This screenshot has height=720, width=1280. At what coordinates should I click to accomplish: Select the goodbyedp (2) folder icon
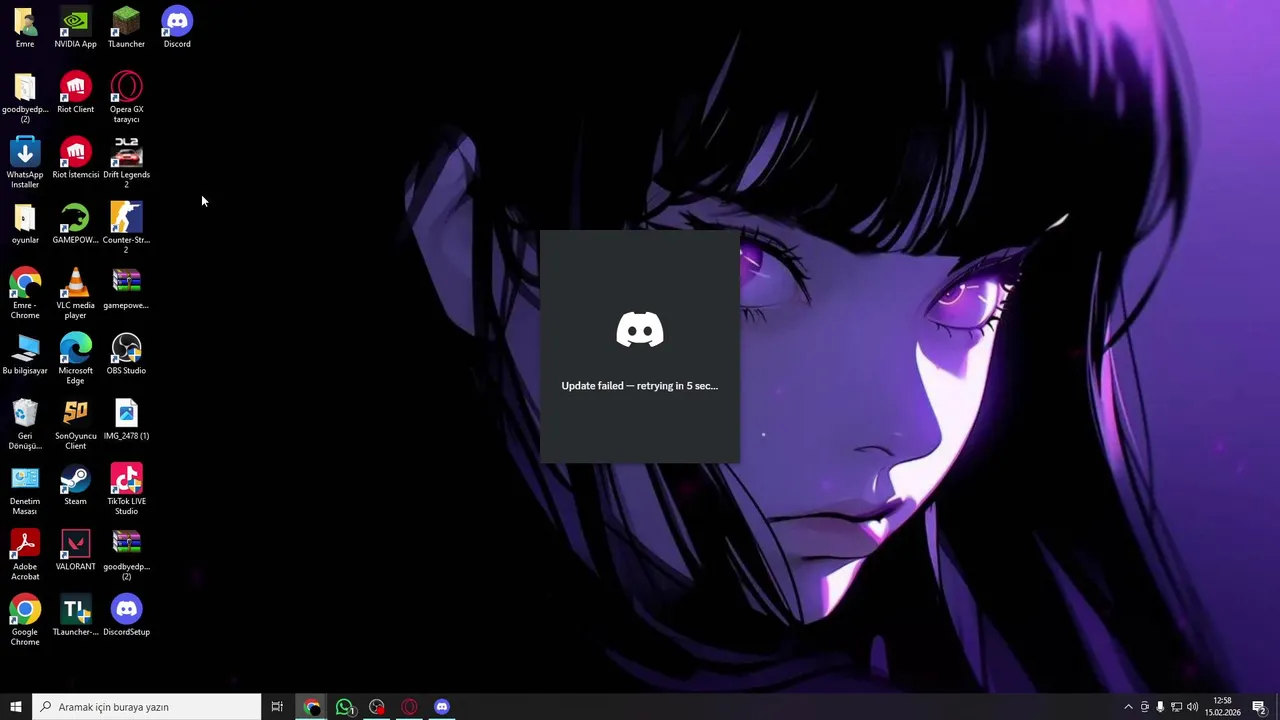[x=25, y=97]
